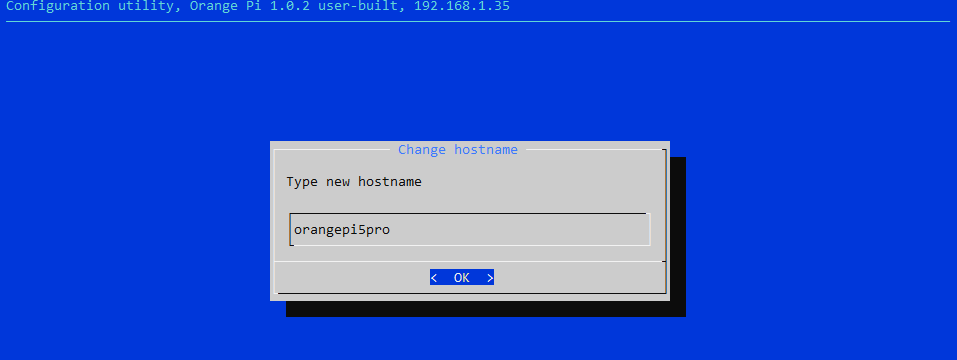Click the 'Change hostname' dialog title

point(458,149)
